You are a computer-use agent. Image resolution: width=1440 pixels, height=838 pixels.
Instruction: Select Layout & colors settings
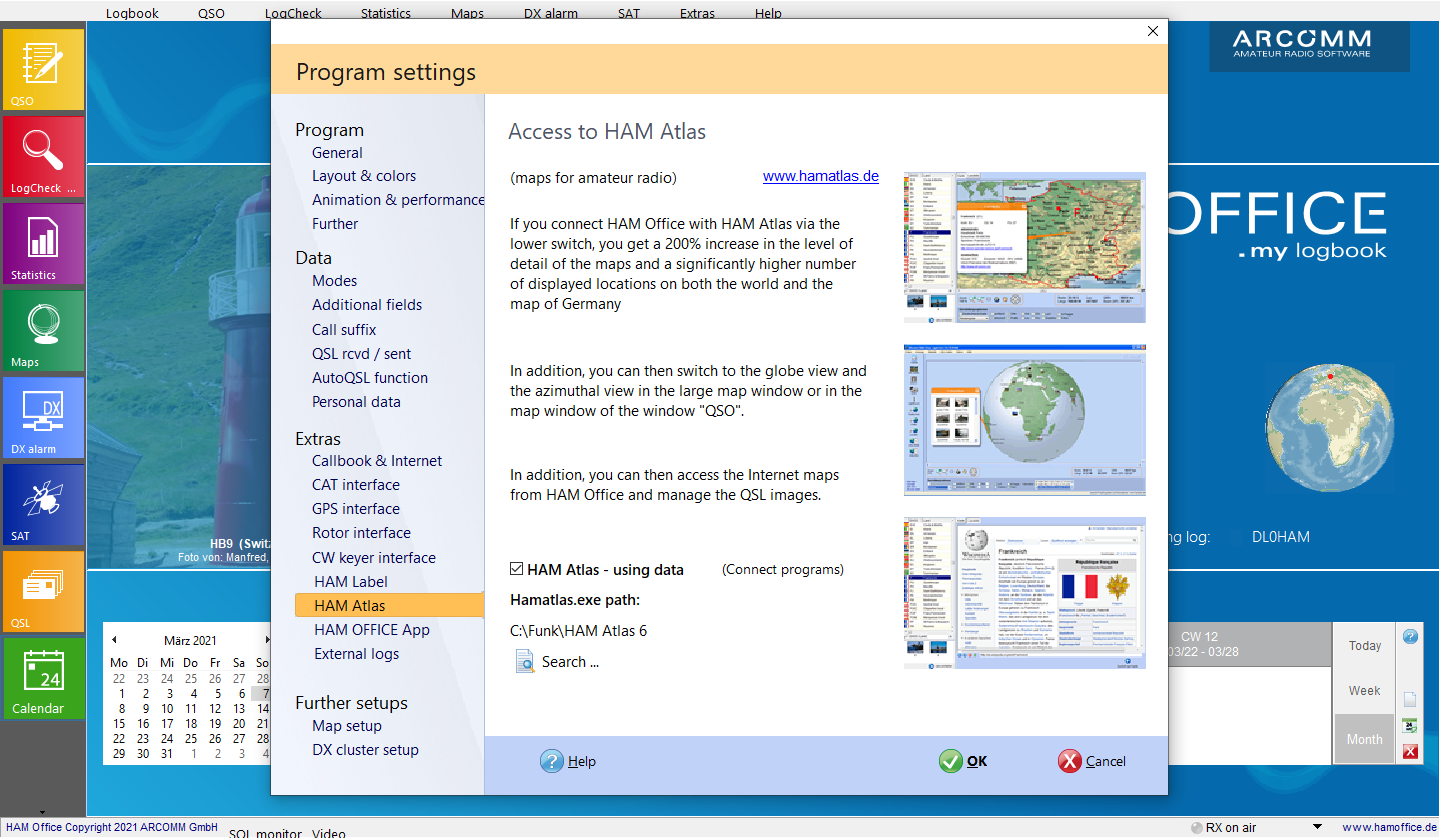pyautogui.click(x=364, y=176)
